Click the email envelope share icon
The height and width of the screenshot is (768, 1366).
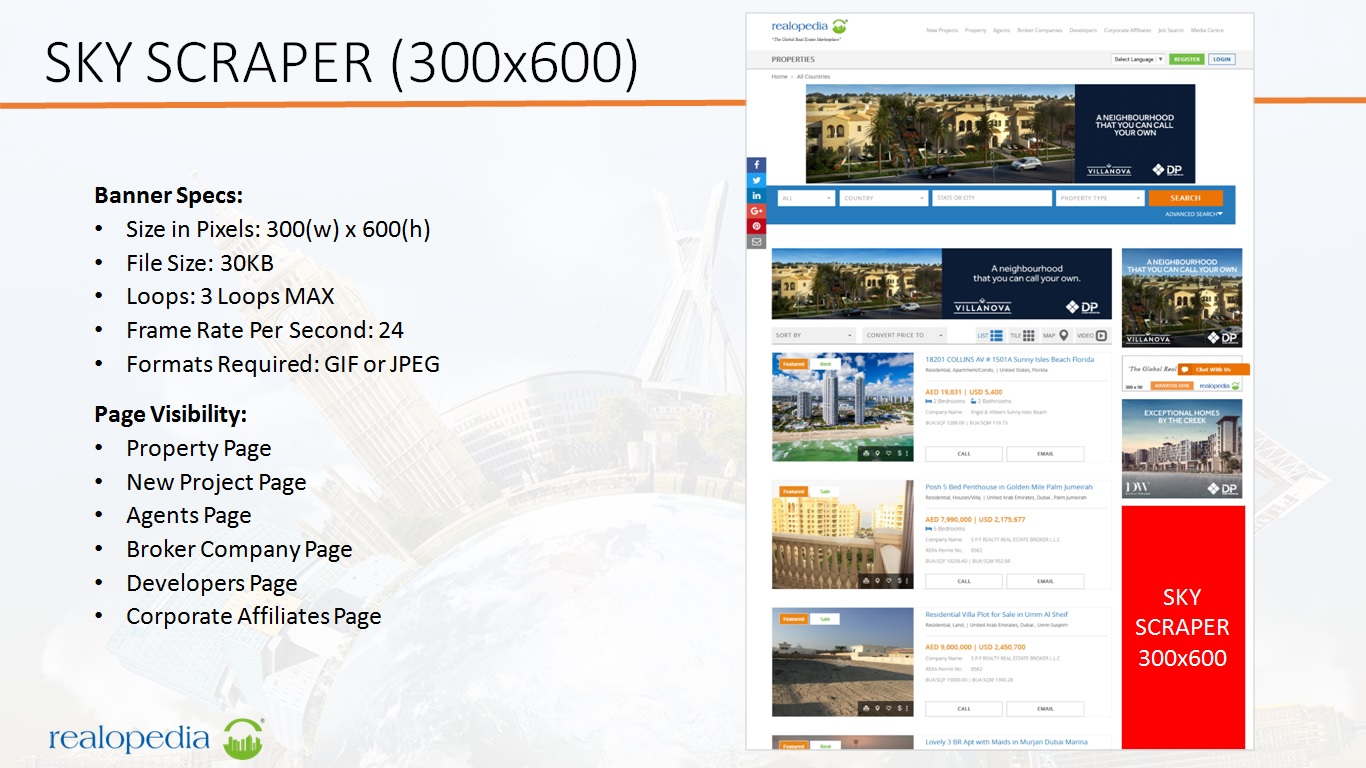[x=756, y=242]
